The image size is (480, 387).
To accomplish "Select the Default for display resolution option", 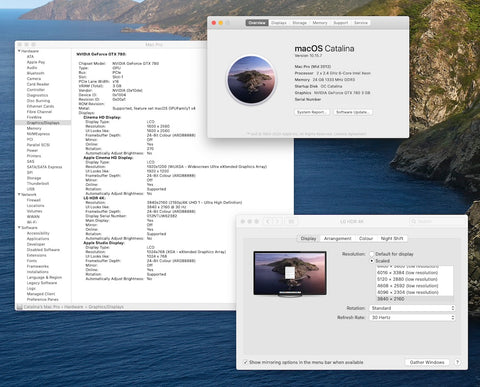I will 372,254.
